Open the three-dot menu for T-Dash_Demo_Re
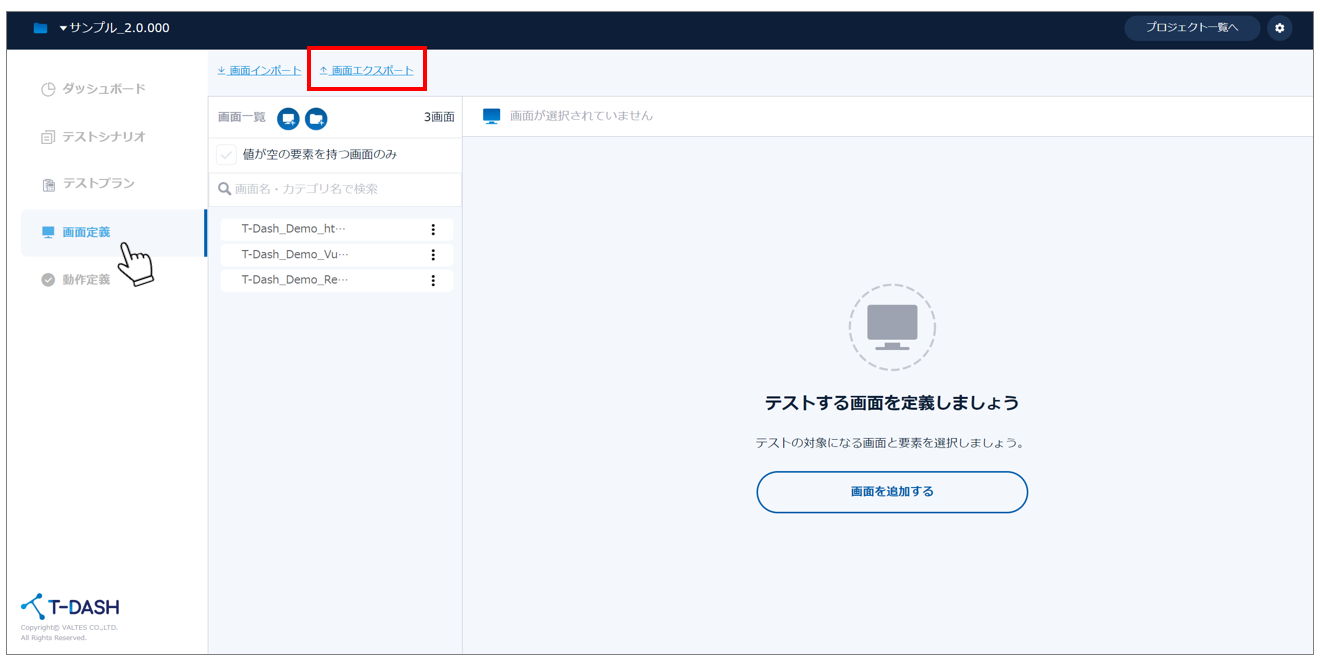 click(433, 281)
